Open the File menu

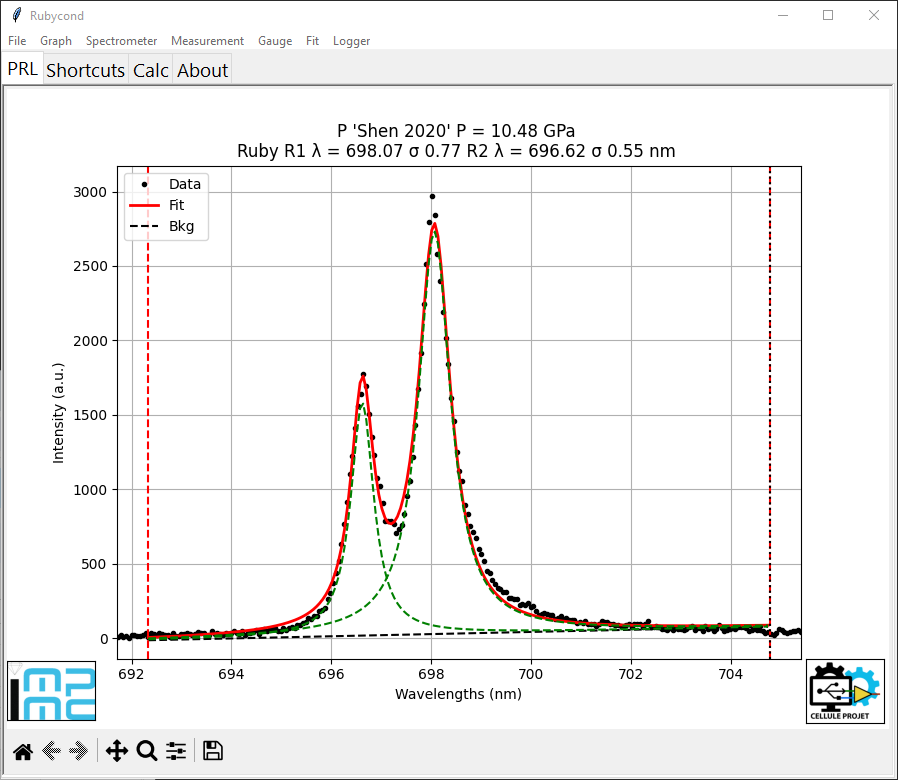tap(17, 41)
